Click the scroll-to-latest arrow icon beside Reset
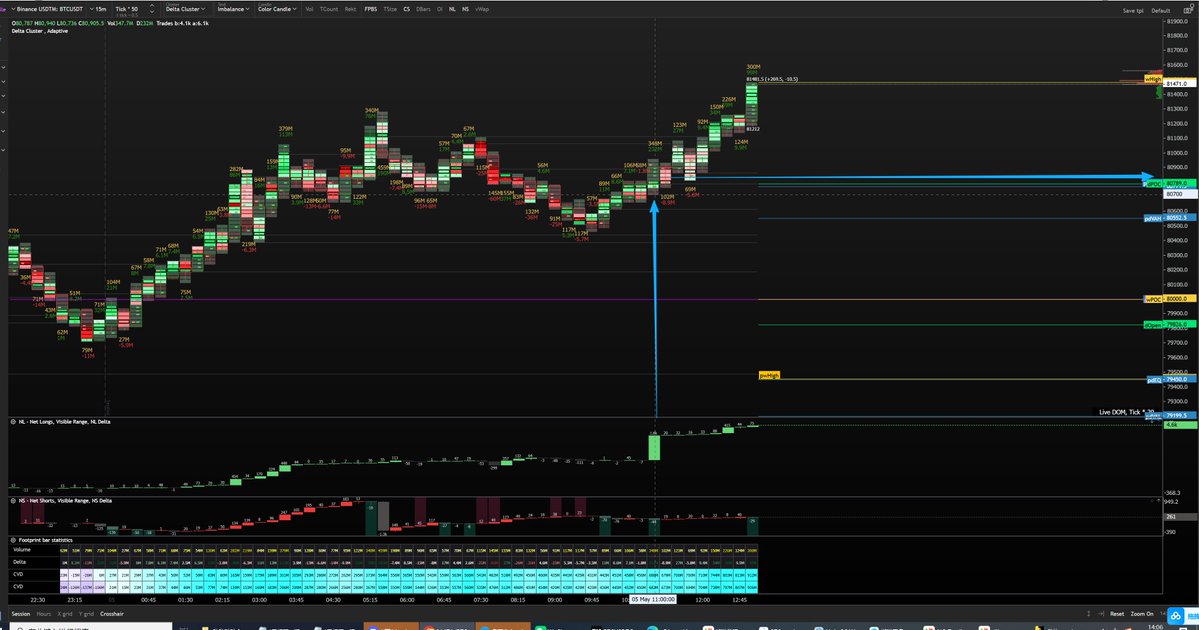 [x=1101, y=614]
